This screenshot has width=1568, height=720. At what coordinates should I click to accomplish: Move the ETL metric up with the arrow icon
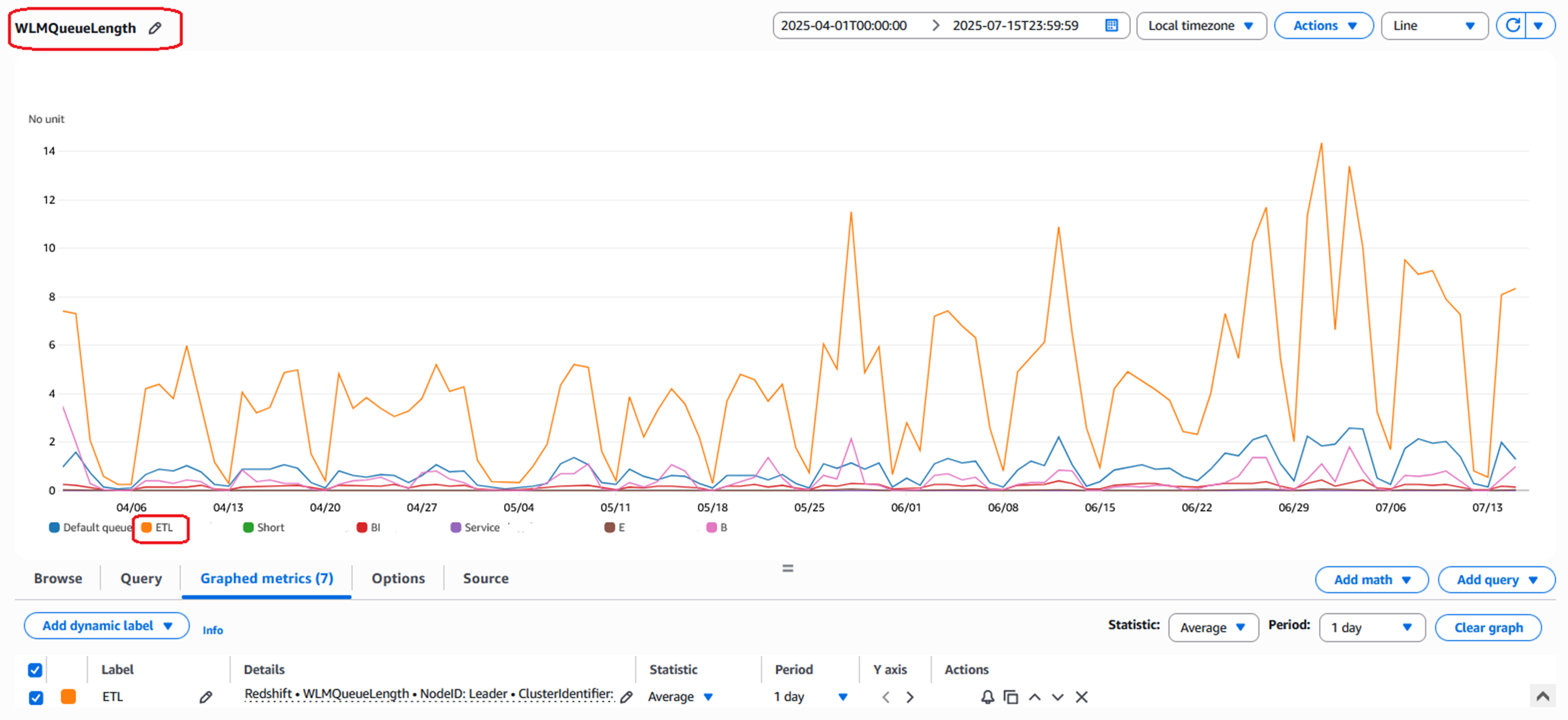tap(1034, 697)
